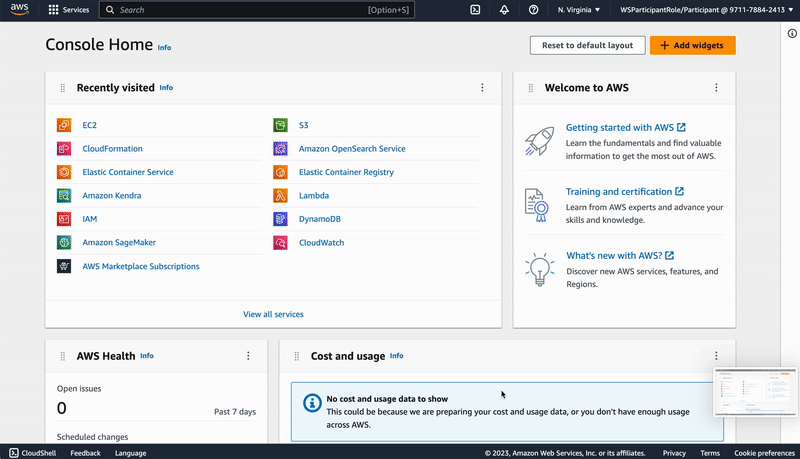Click the S3 bucket icon
The width and height of the screenshot is (800, 459).
[x=280, y=125]
